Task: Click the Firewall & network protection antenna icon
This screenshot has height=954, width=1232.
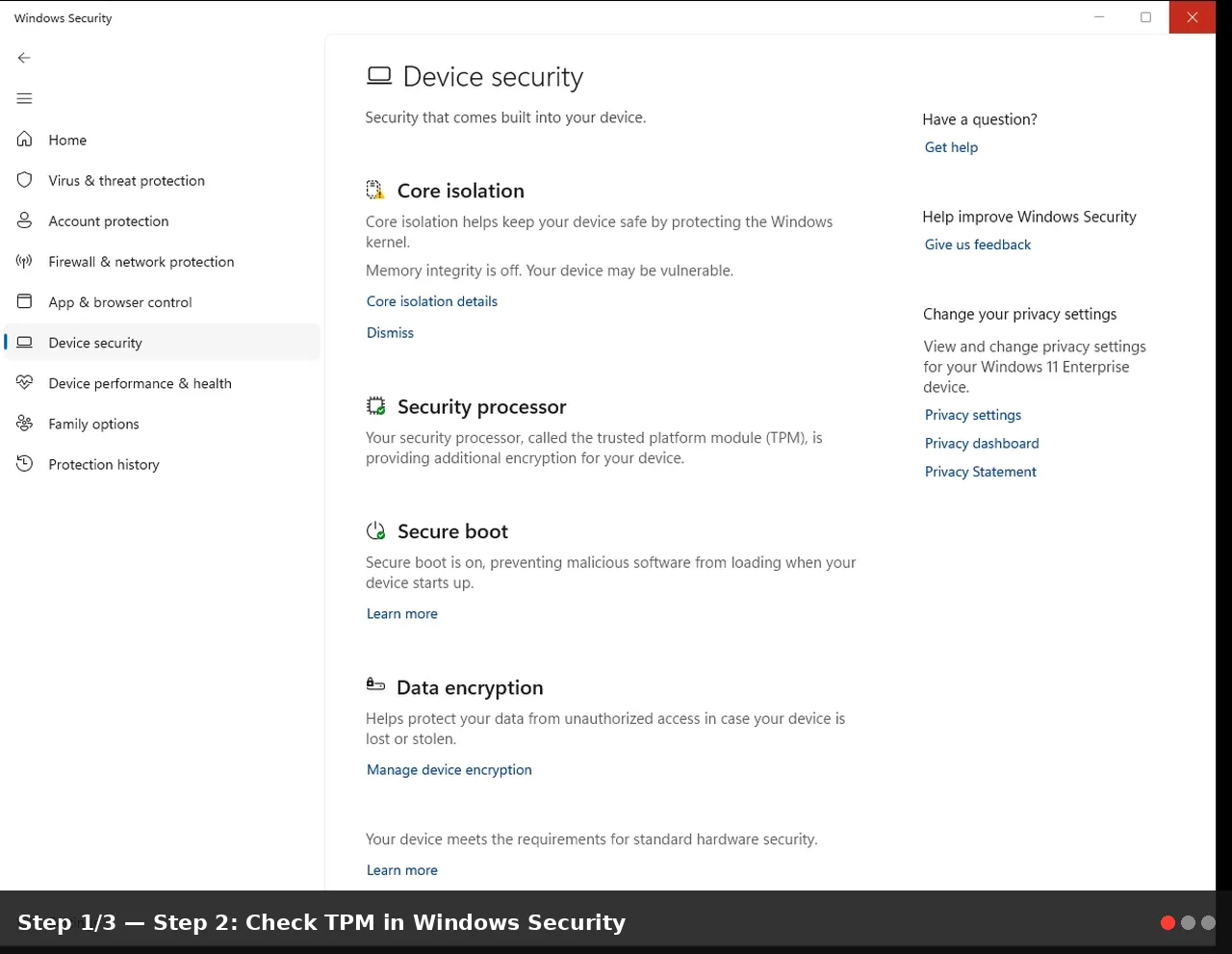Action: tap(25, 261)
